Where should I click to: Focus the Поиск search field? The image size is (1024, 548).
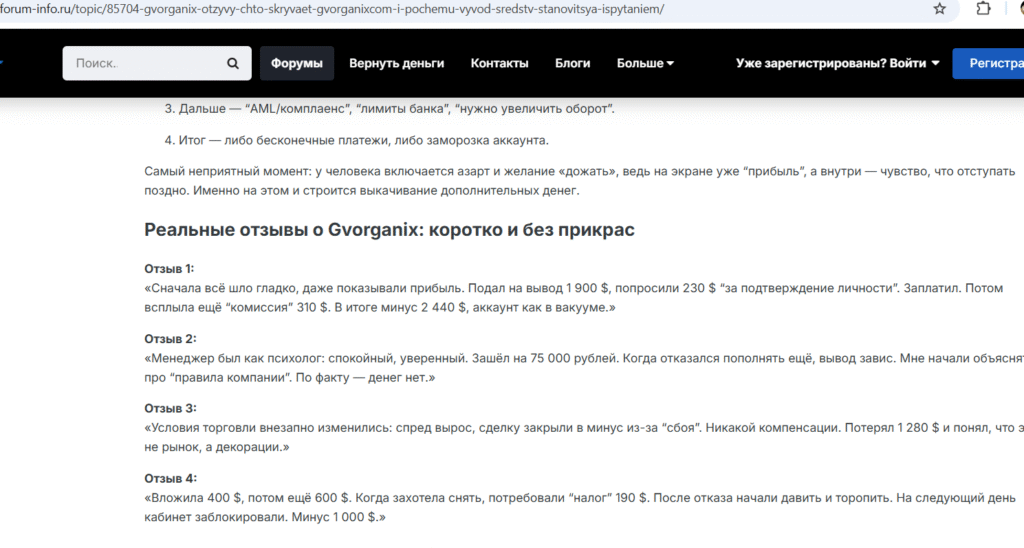coord(145,63)
